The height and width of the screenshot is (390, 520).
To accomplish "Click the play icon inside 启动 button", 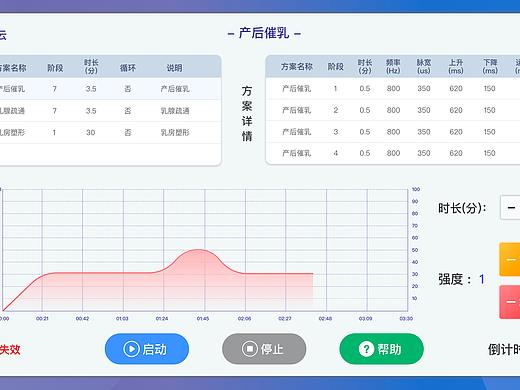I will point(131,349).
